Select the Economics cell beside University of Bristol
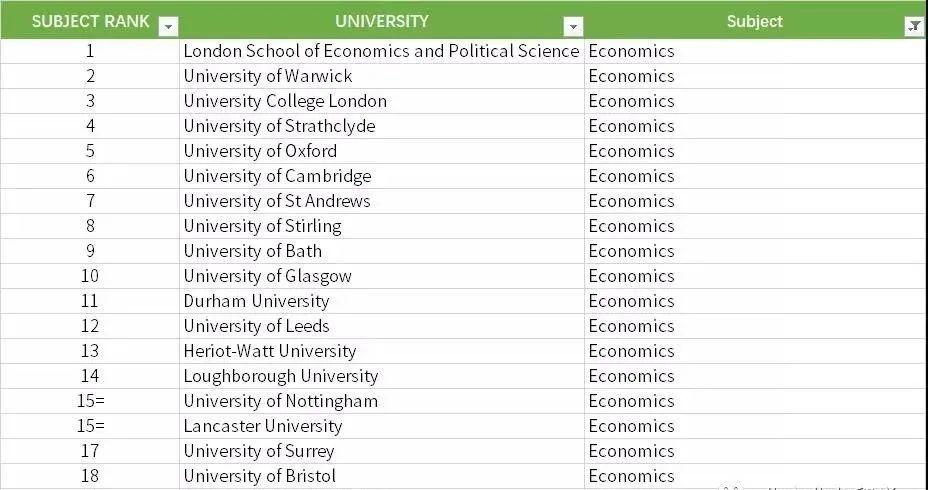The image size is (928, 490). pyautogui.click(x=755, y=476)
